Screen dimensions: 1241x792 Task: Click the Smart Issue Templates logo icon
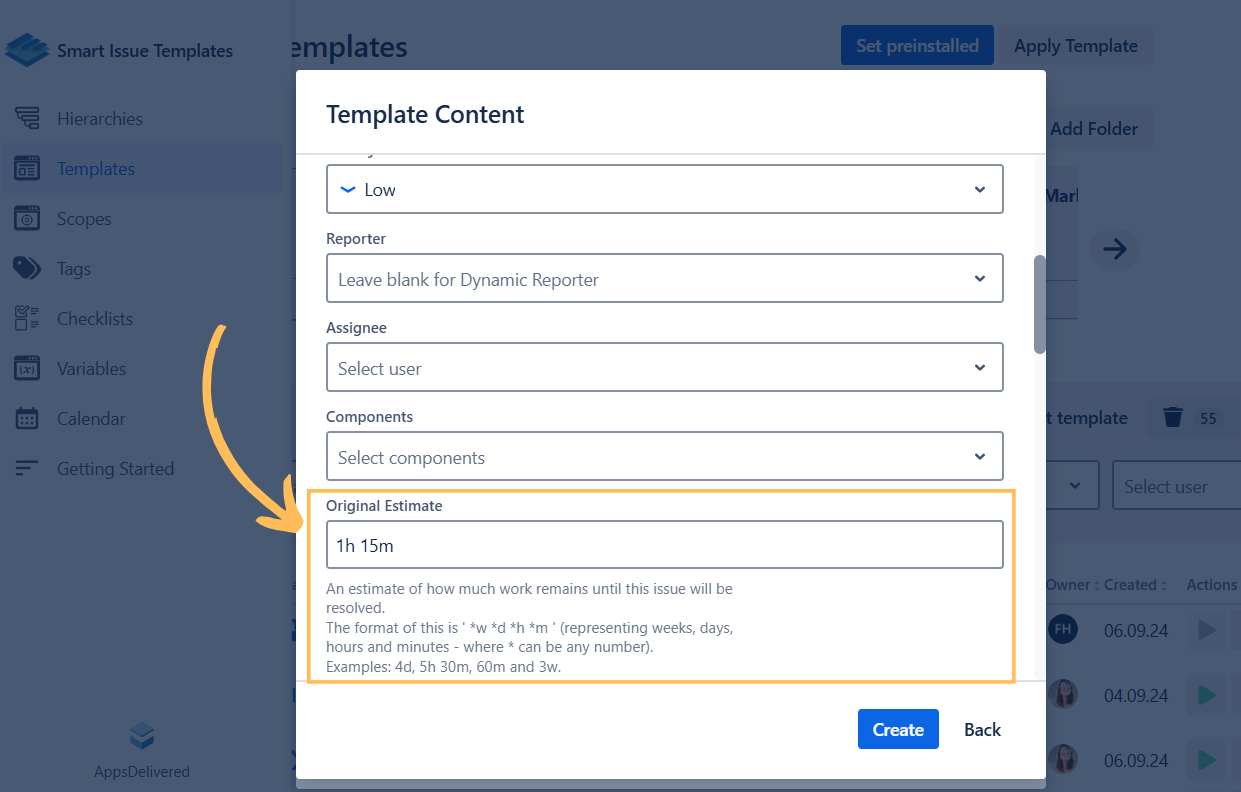(x=27, y=50)
